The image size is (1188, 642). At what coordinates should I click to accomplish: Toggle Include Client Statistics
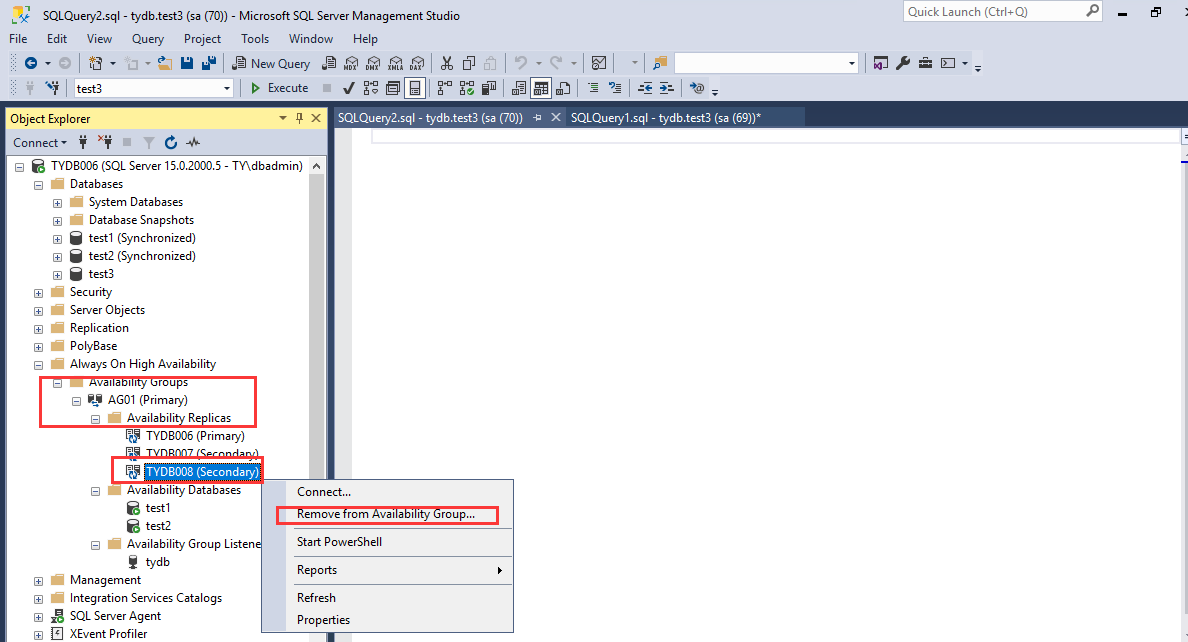pyautogui.click(x=489, y=89)
